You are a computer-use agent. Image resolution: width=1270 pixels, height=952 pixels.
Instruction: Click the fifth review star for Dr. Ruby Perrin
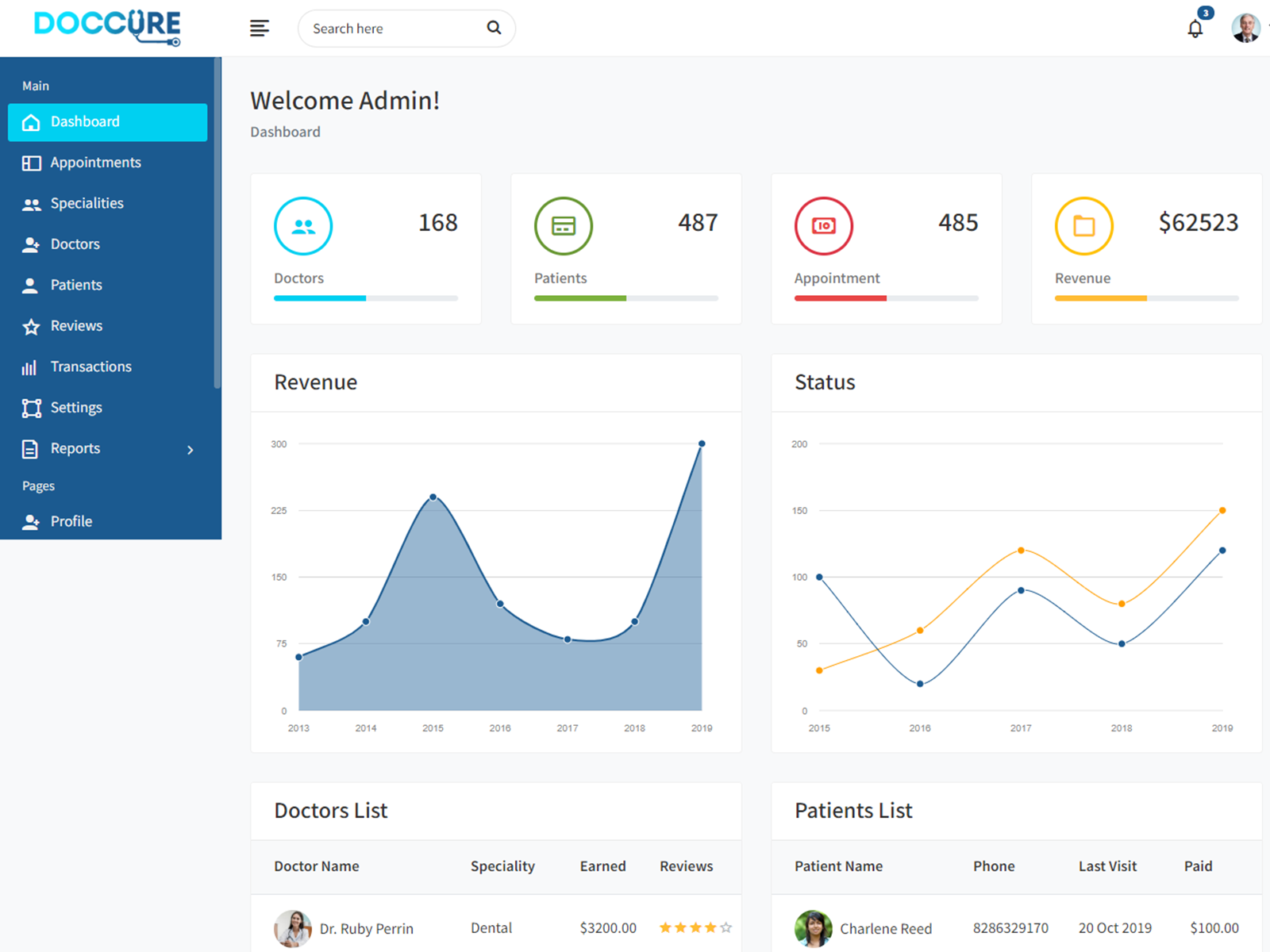[x=725, y=927]
